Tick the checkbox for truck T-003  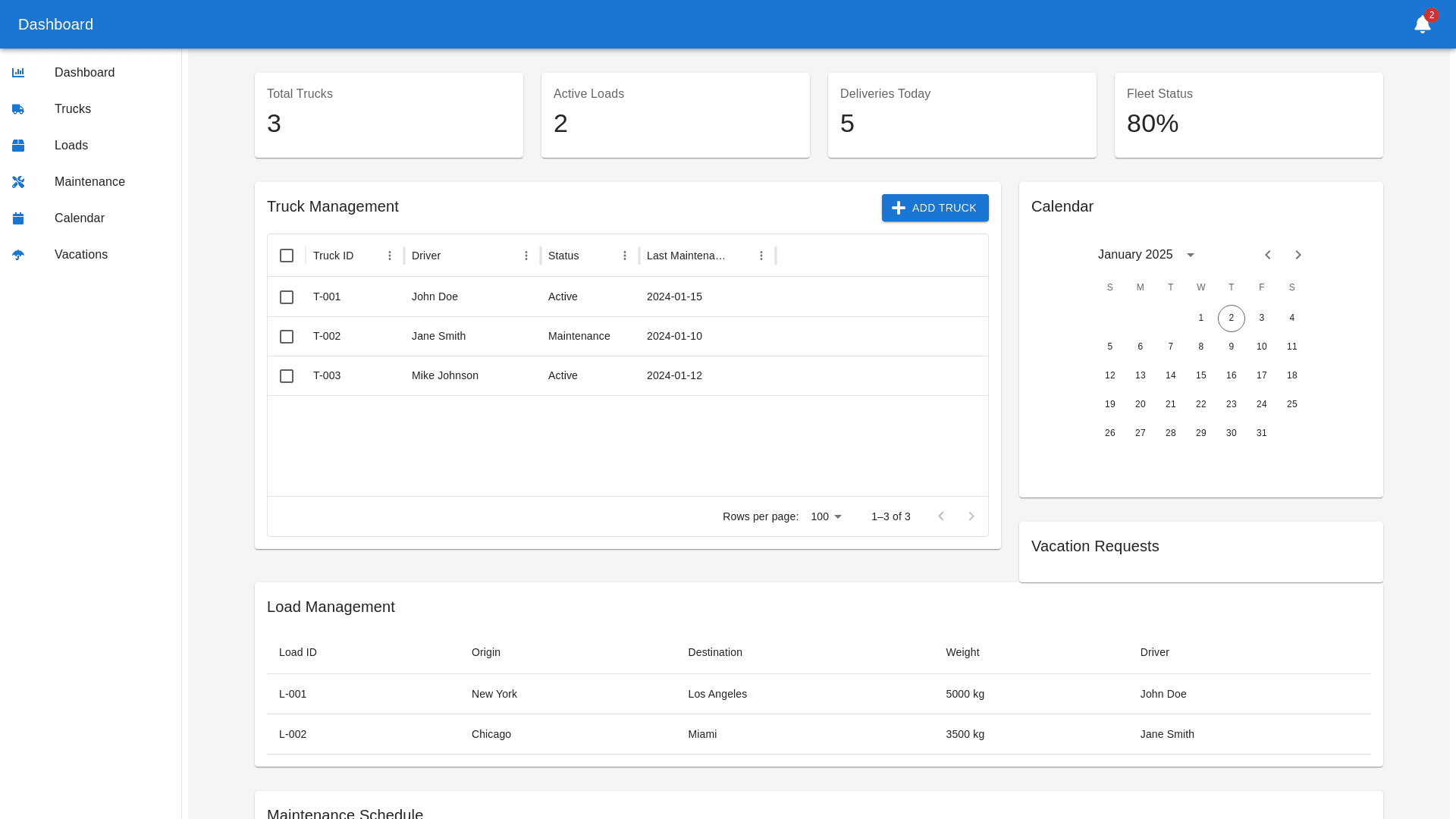[287, 376]
